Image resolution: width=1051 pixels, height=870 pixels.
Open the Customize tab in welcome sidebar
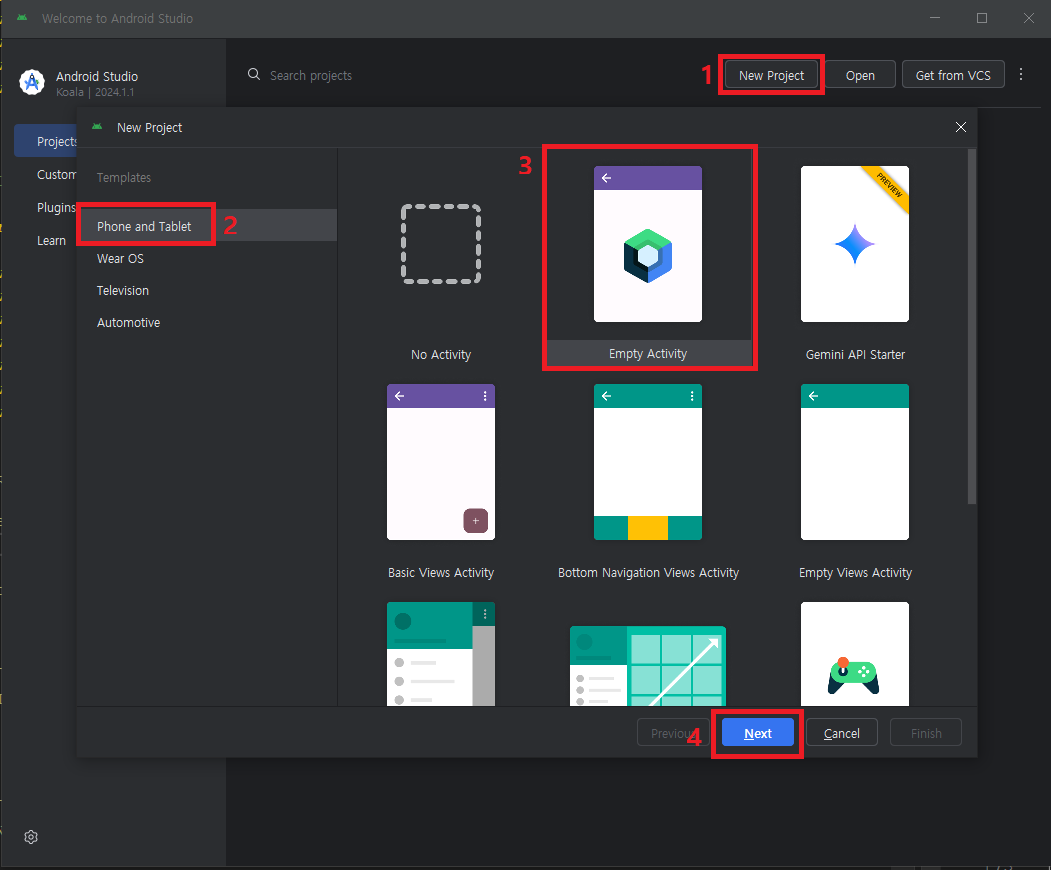(x=56, y=174)
